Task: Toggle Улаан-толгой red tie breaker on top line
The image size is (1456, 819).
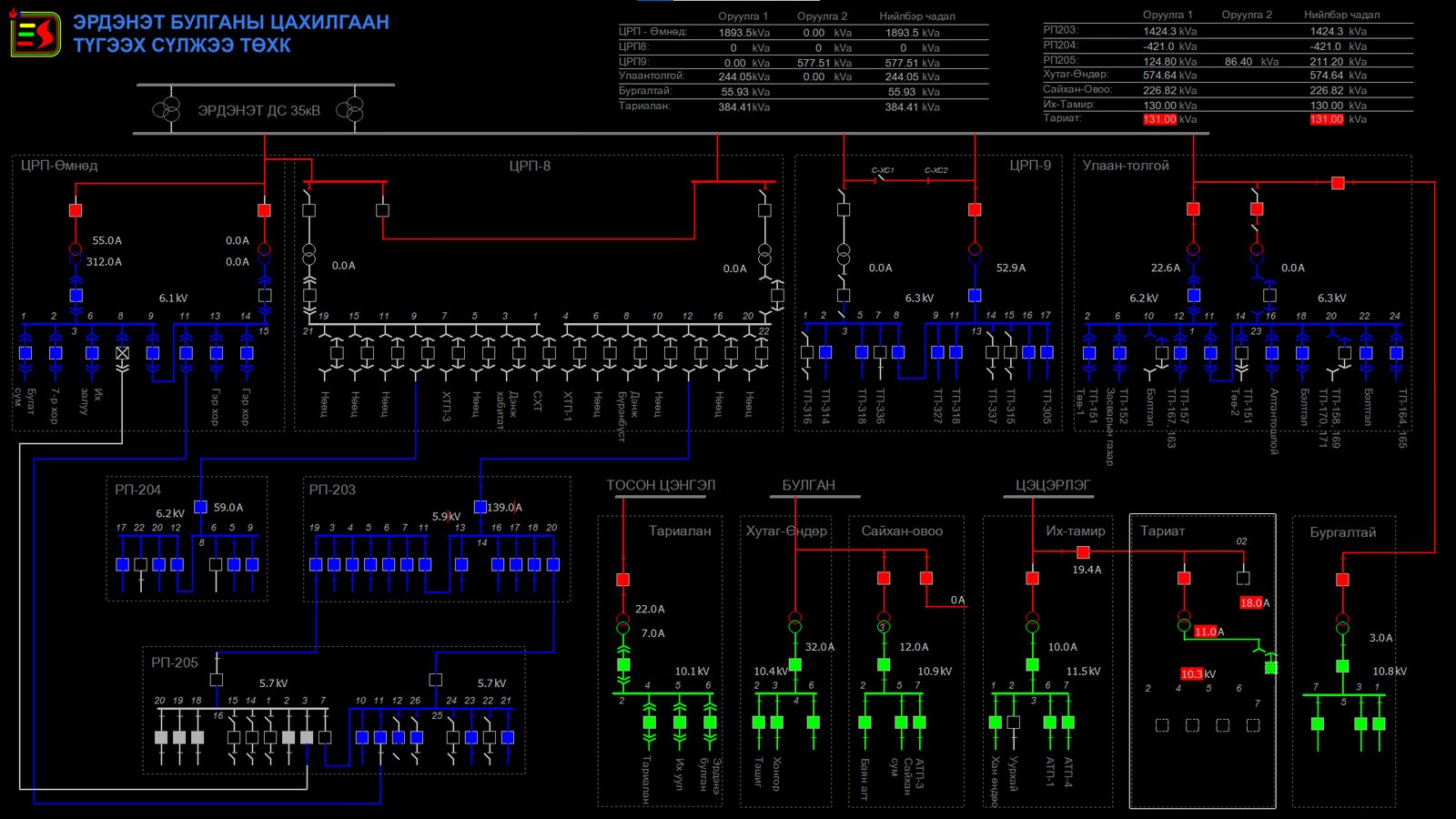Action: point(1338,183)
